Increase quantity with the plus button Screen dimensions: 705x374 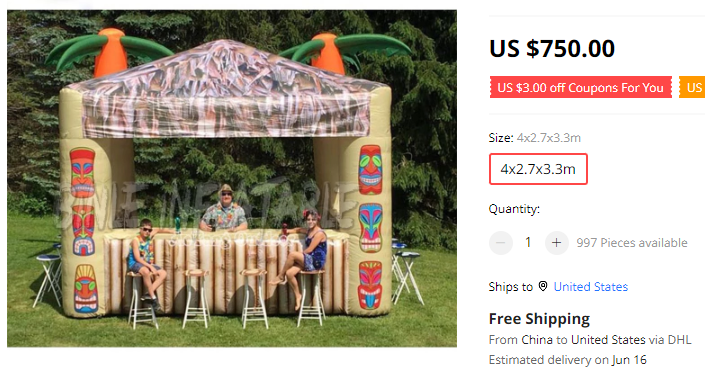(557, 243)
